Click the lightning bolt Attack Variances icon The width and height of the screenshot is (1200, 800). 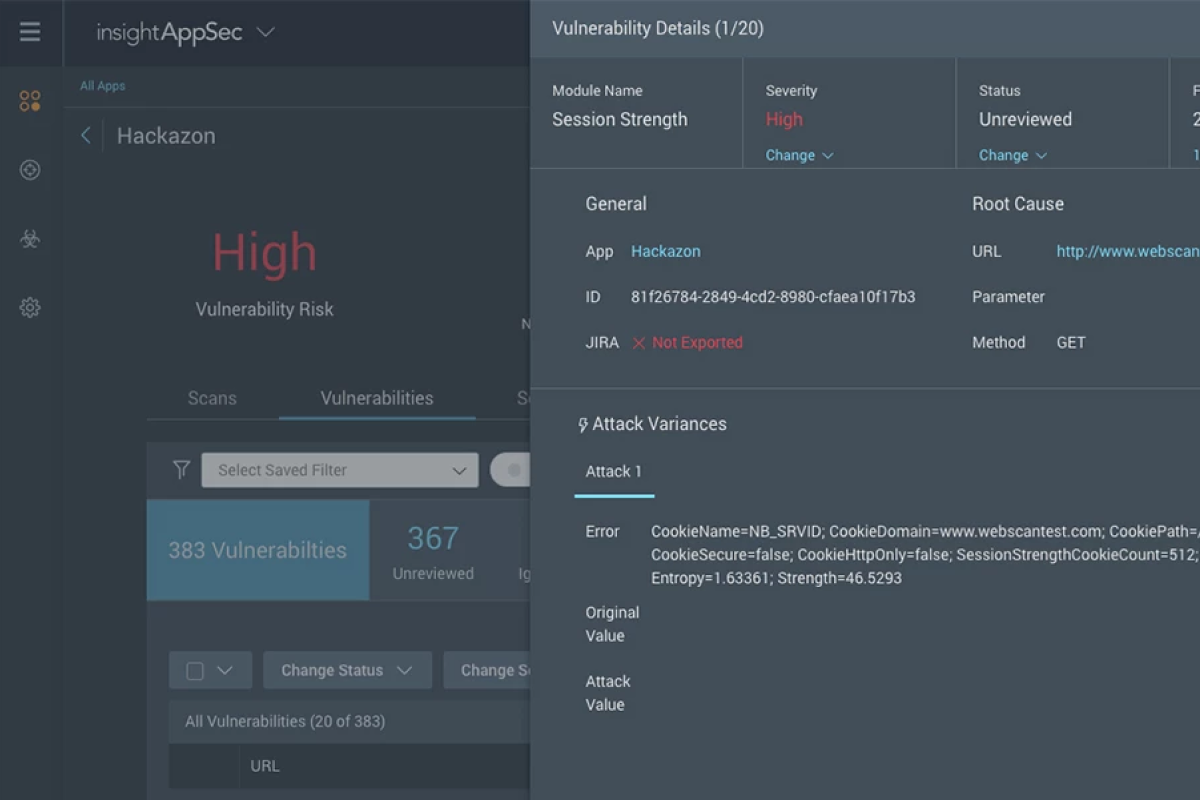click(583, 425)
